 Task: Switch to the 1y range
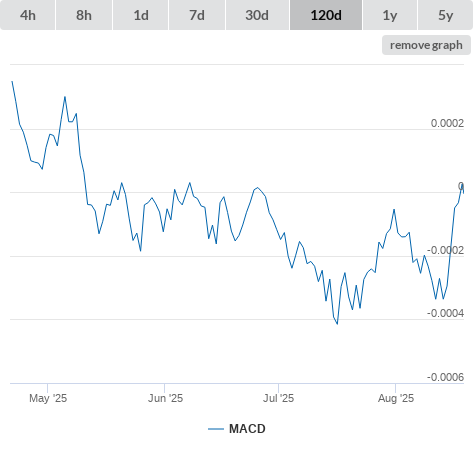(x=390, y=15)
